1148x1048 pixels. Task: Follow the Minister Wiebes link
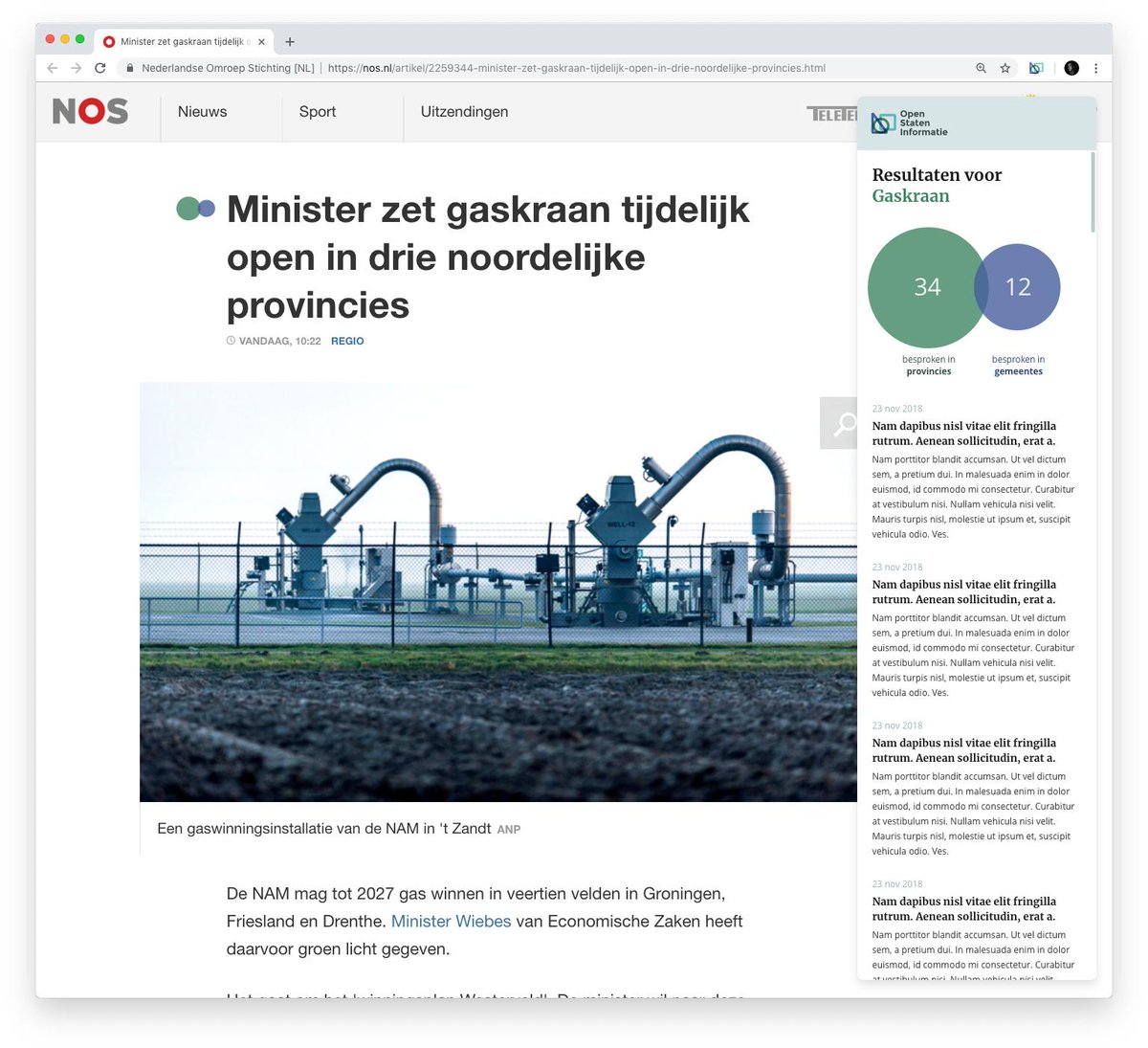pos(452,921)
